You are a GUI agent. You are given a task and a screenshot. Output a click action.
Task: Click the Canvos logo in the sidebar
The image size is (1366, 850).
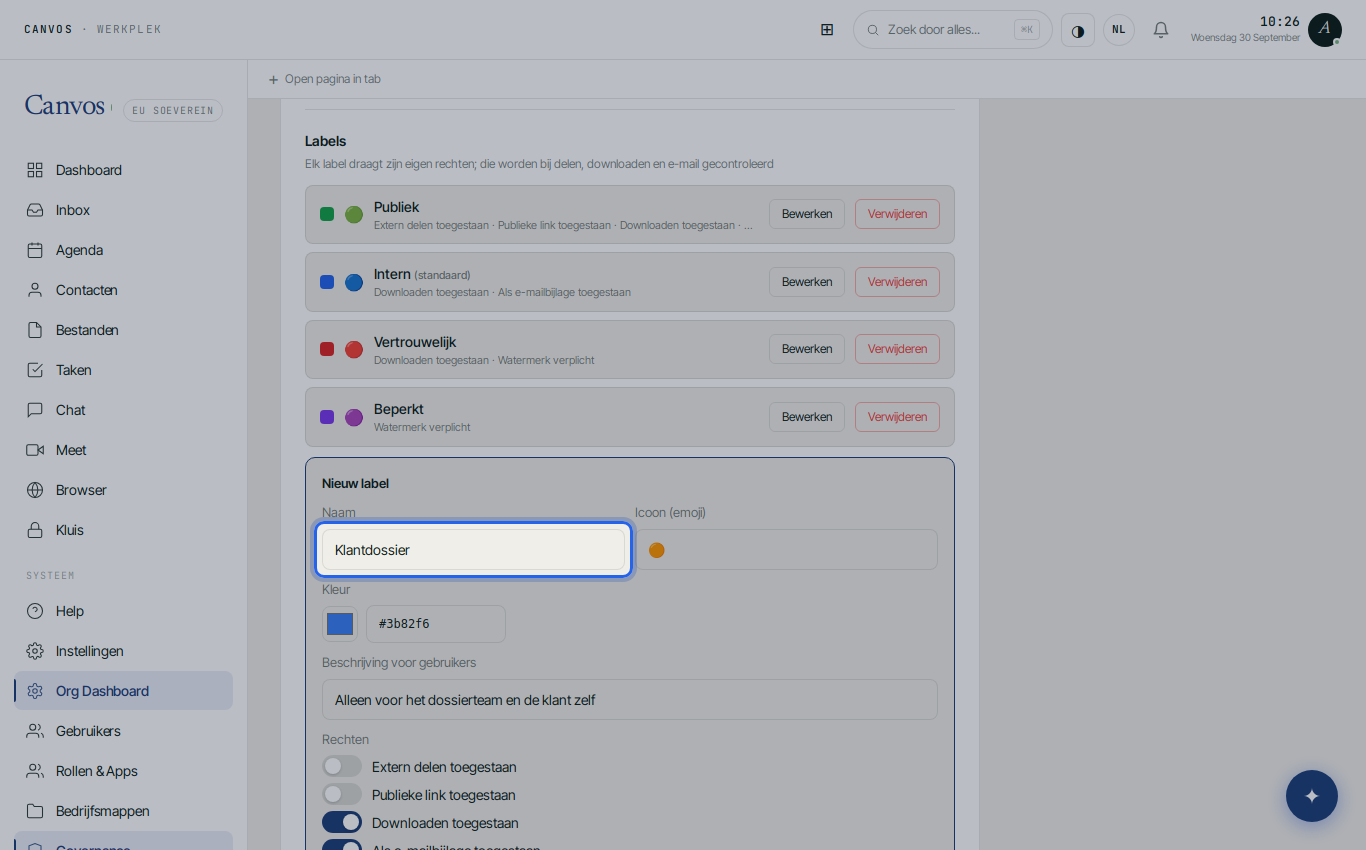pyautogui.click(x=65, y=106)
